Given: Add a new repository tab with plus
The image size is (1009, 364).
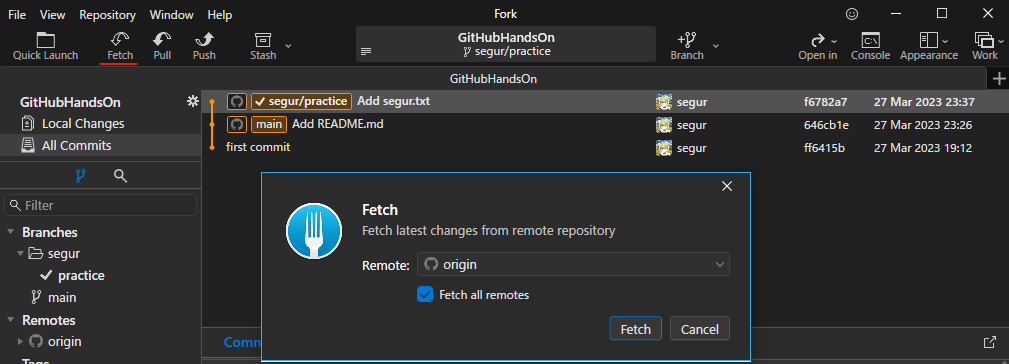Looking at the screenshot, I should (x=999, y=79).
